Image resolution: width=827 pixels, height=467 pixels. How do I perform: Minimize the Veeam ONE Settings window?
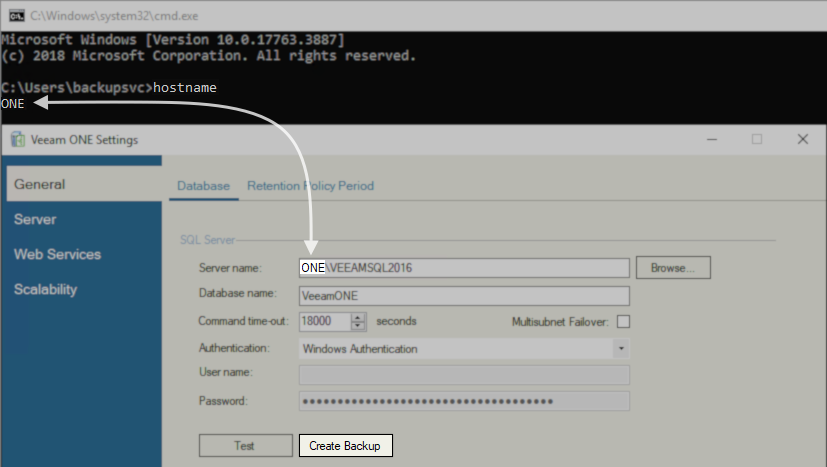712,139
